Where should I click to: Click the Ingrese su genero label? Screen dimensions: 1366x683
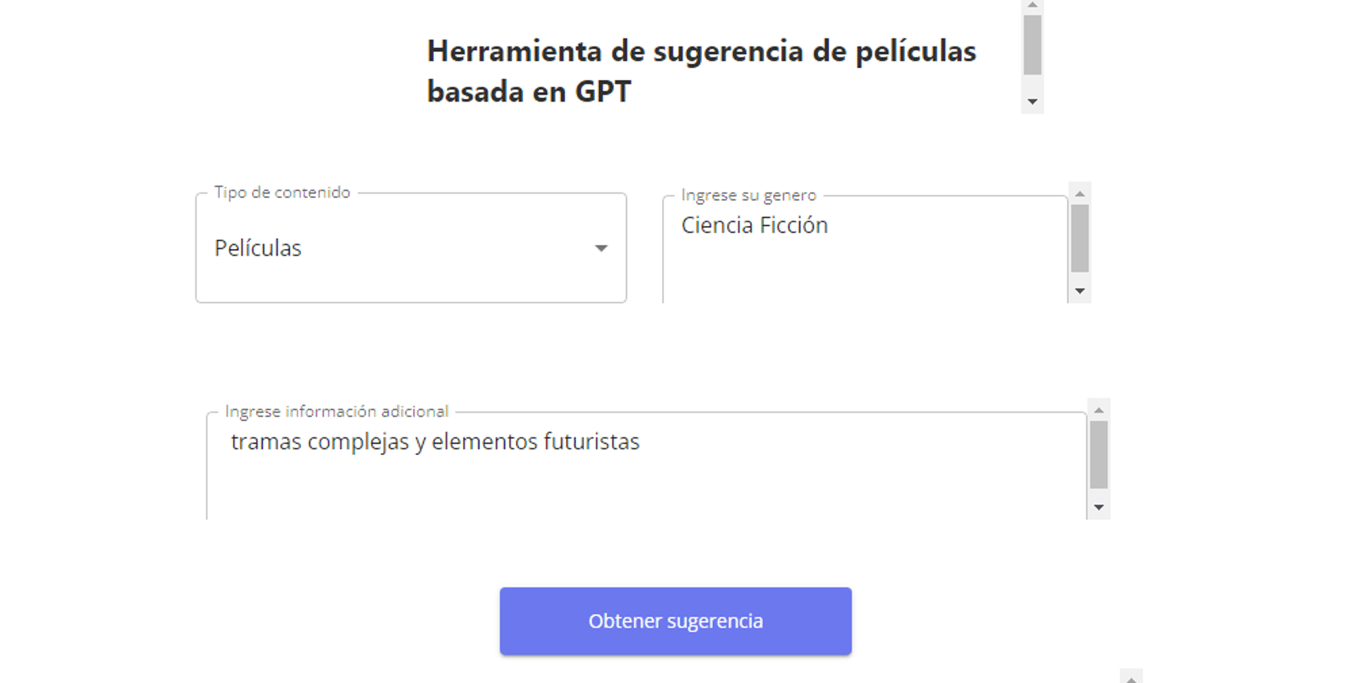[748, 195]
